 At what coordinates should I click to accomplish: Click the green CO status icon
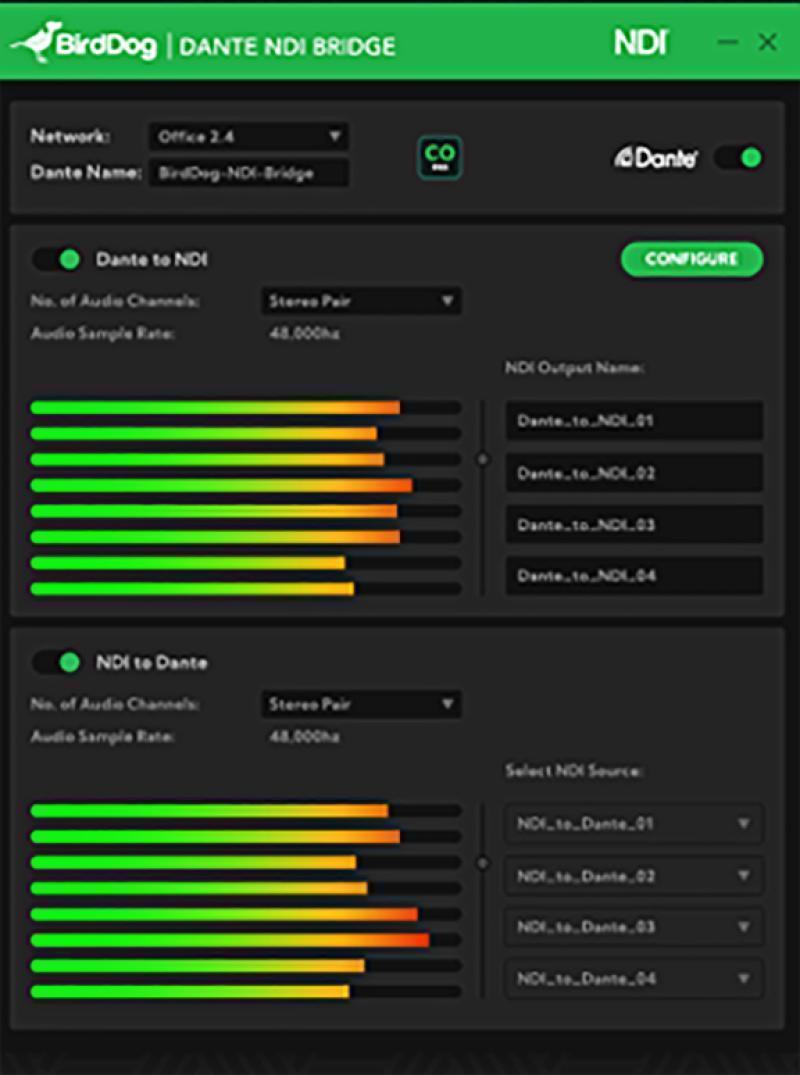point(439,158)
